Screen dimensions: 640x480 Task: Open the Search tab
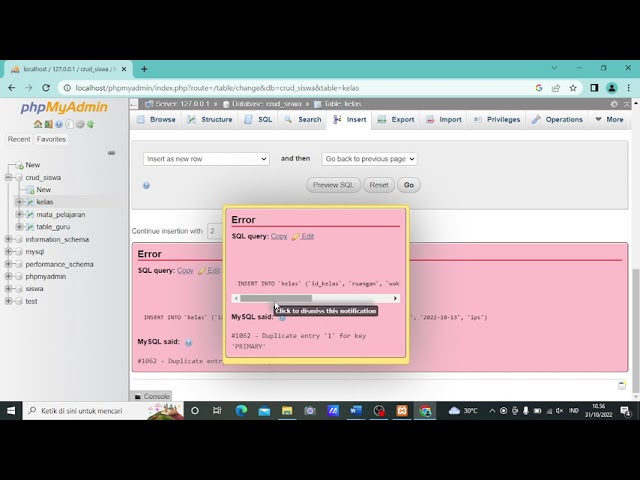point(303,120)
